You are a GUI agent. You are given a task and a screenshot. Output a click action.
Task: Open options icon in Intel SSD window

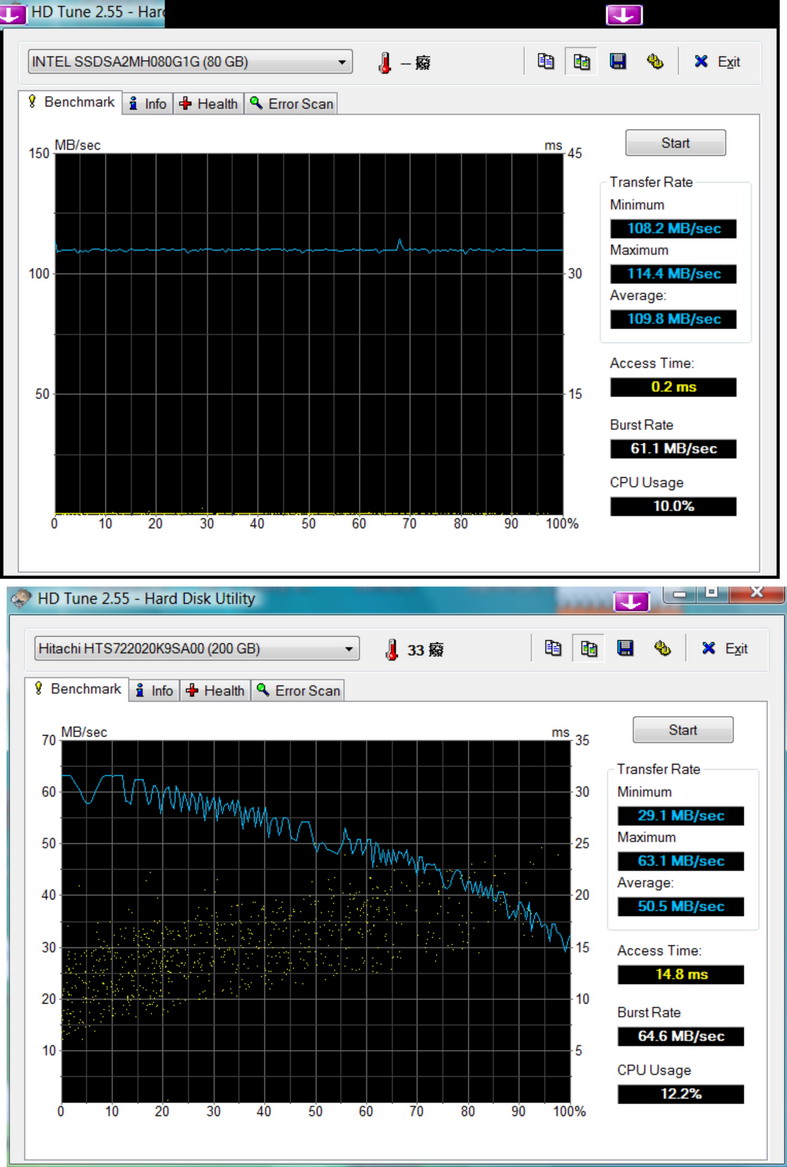pyautogui.click(x=655, y=62)
